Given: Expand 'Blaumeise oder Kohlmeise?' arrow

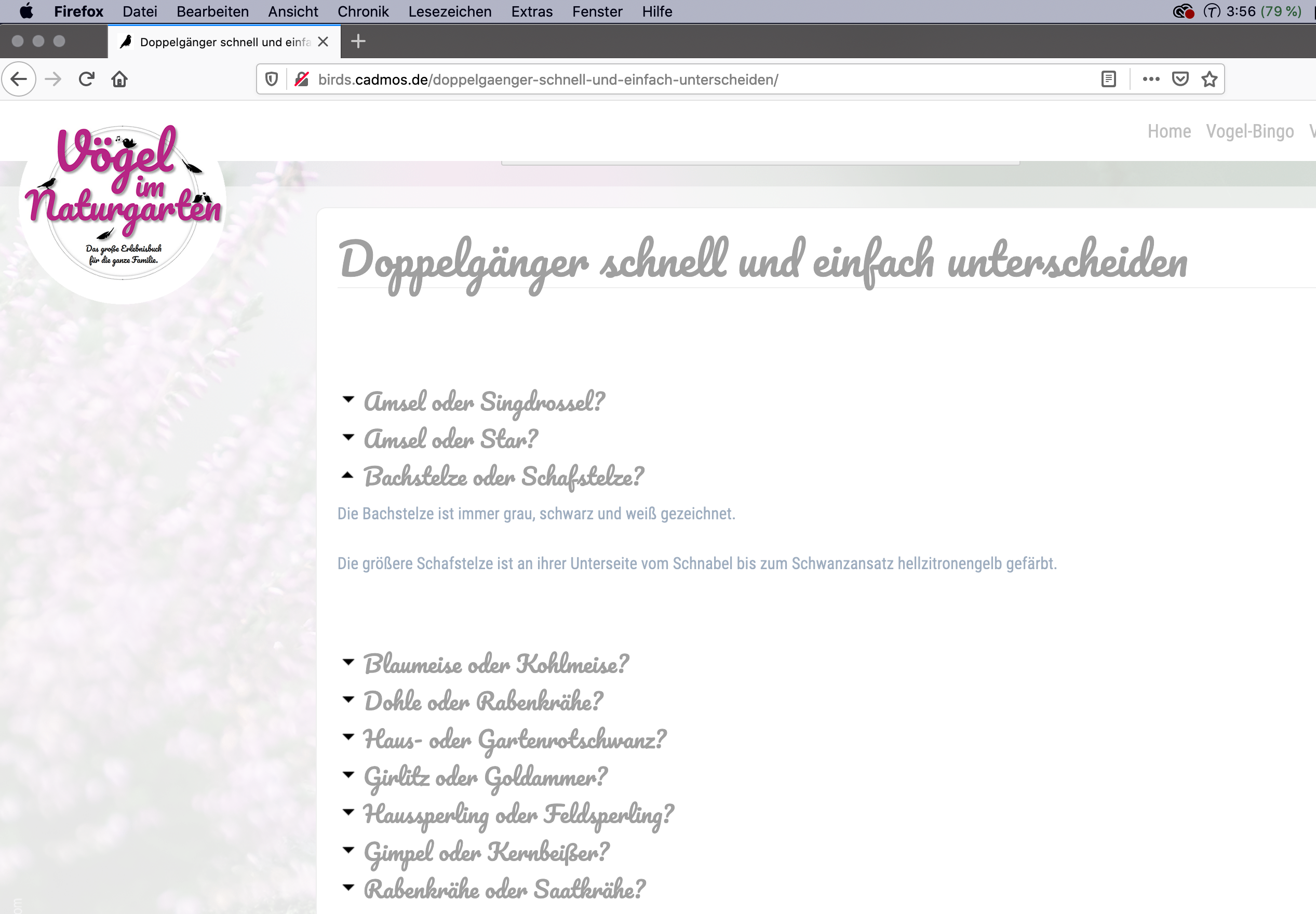Looking at the screenshot, I should click(x=347, y=662).
